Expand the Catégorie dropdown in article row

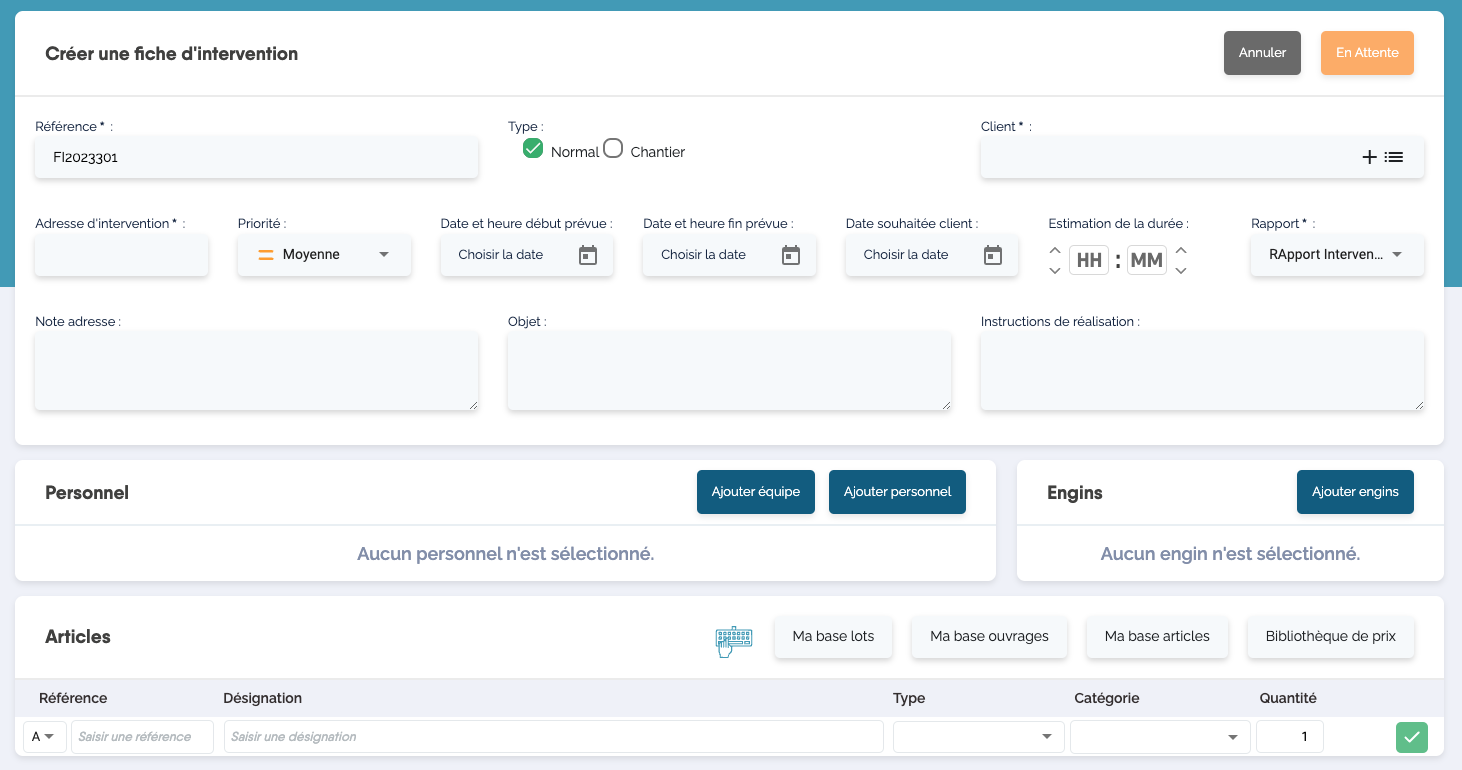point(1160,737)
